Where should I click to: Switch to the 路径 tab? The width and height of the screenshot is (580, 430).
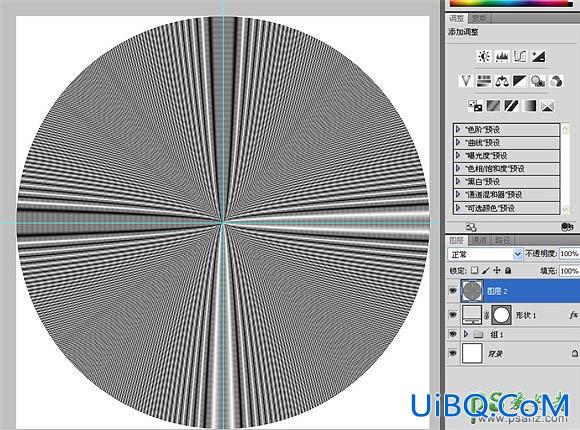pos(502,240)
